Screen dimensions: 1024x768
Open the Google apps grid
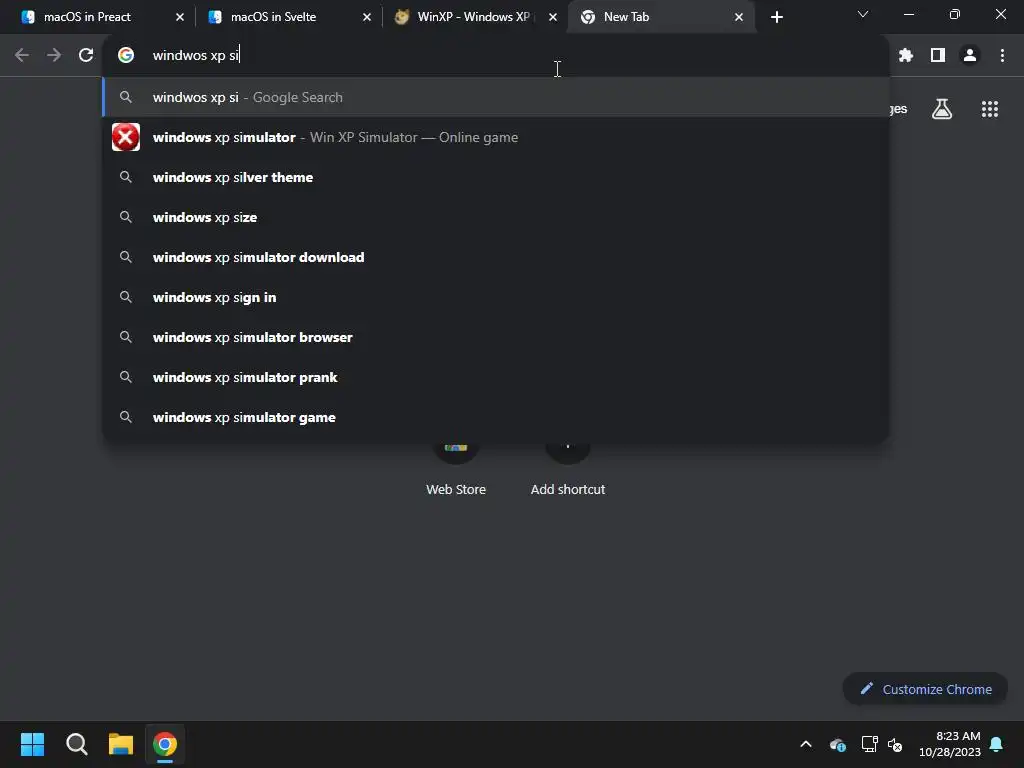click(989, 109)
